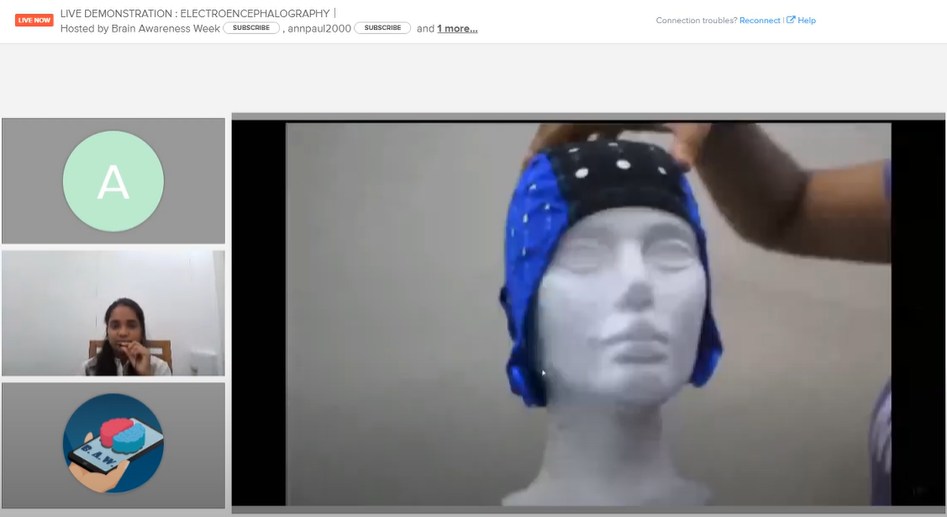The height and width of the screenshot is (517, 947).
Task: Click the 'annpaul2000' host name
Action: coord(319,28)
